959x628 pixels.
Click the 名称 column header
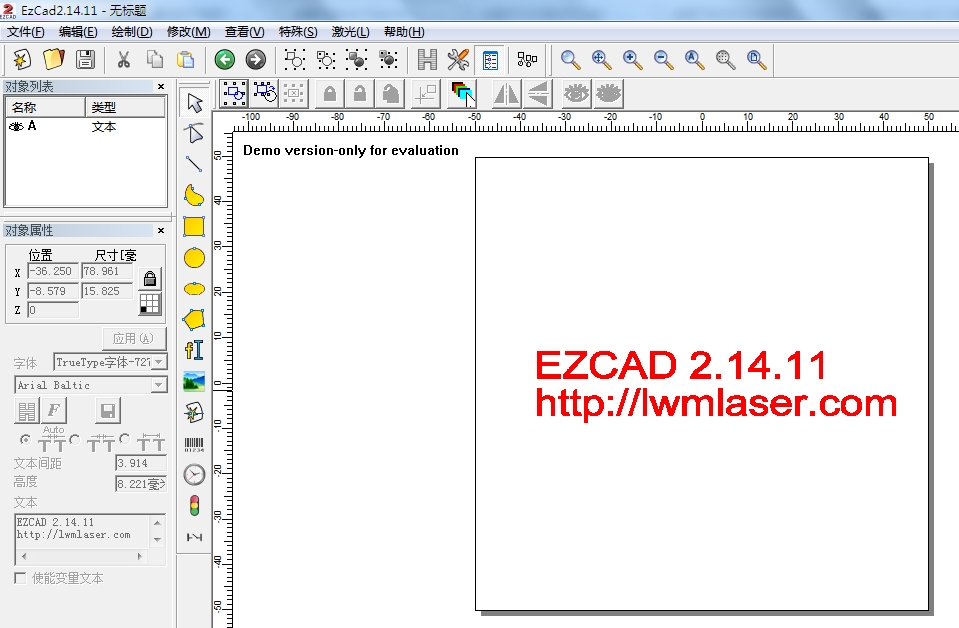click(x=45, y=107)
